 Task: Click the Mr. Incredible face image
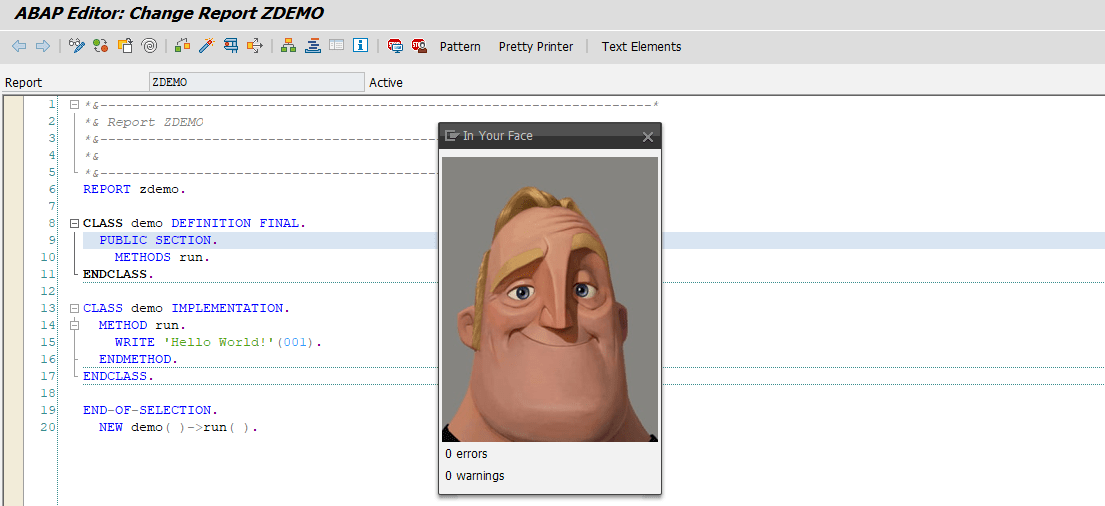coord(550,299)
